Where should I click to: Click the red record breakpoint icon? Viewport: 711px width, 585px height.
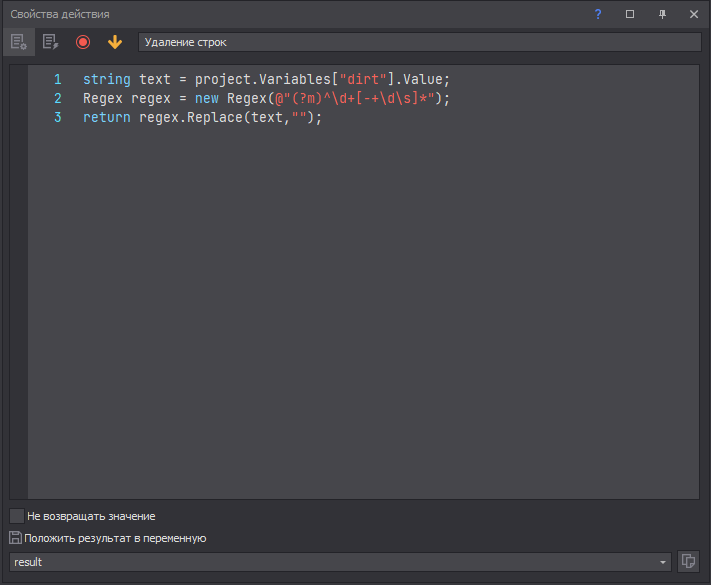pyautogui.click(x=83, y=42)
